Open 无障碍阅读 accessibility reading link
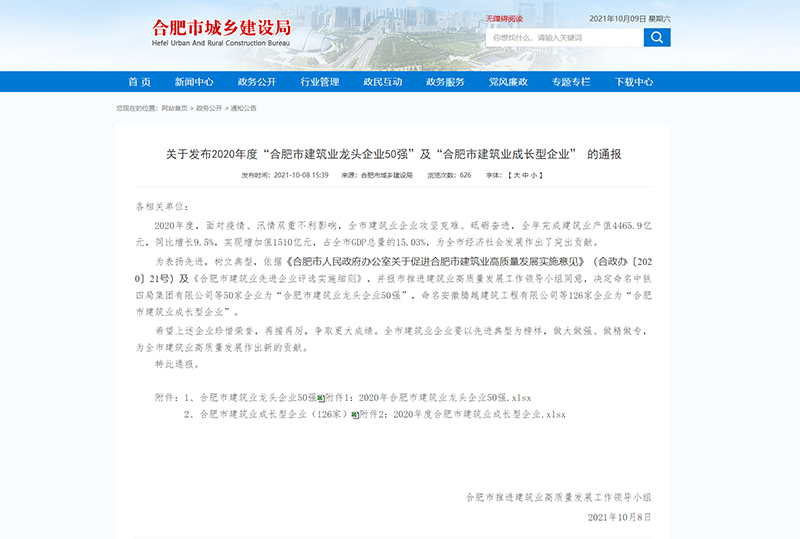This screenshot has width=800, height=539. (x=504, y=18)
